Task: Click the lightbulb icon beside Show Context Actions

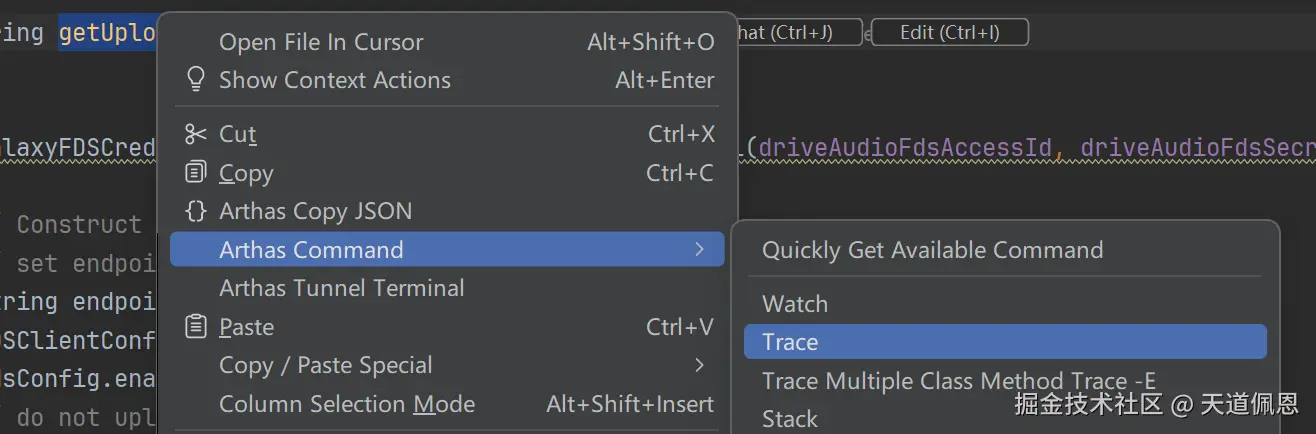Action: tap(196, 80)
